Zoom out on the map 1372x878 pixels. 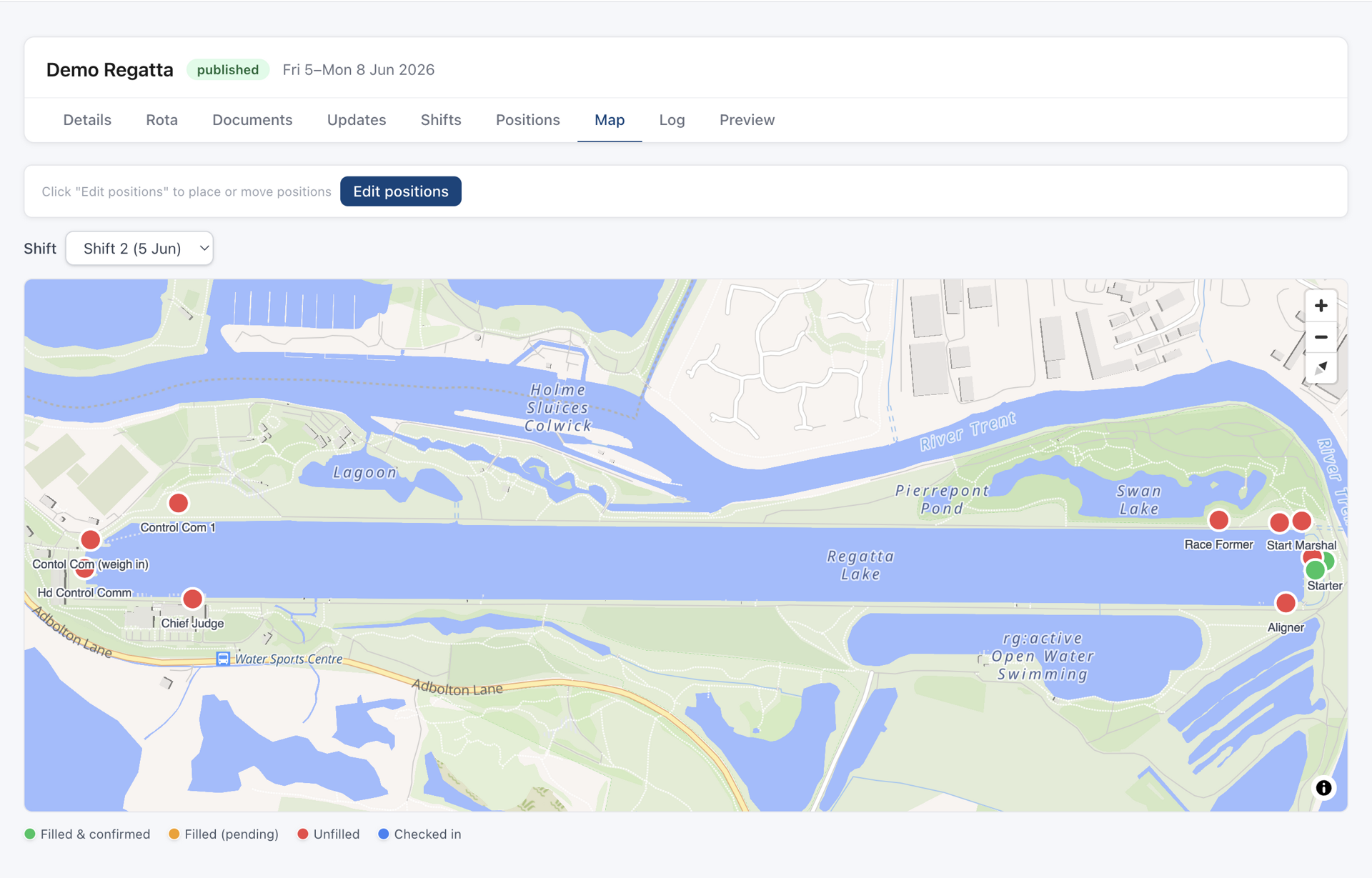point(1321,337)
